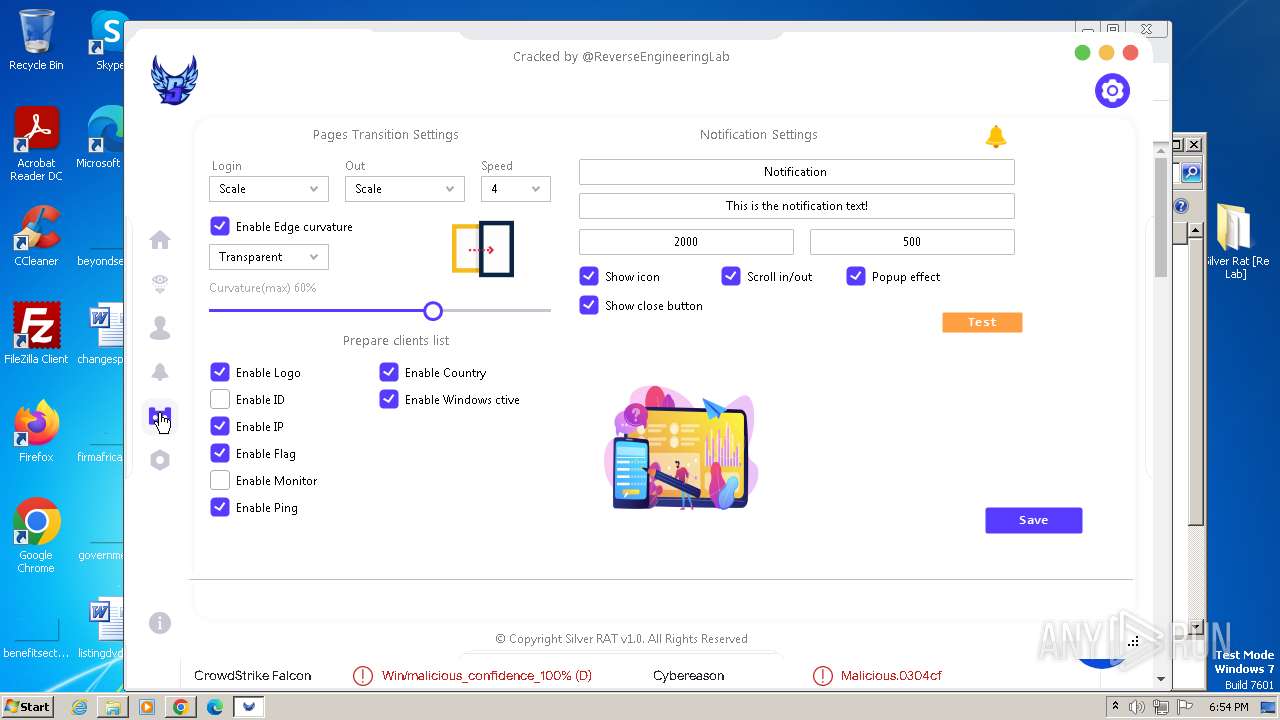Click the notification text input field
Image resolution: width=1280 pixels, height=720 pixels.
click(x=796, y=206)
